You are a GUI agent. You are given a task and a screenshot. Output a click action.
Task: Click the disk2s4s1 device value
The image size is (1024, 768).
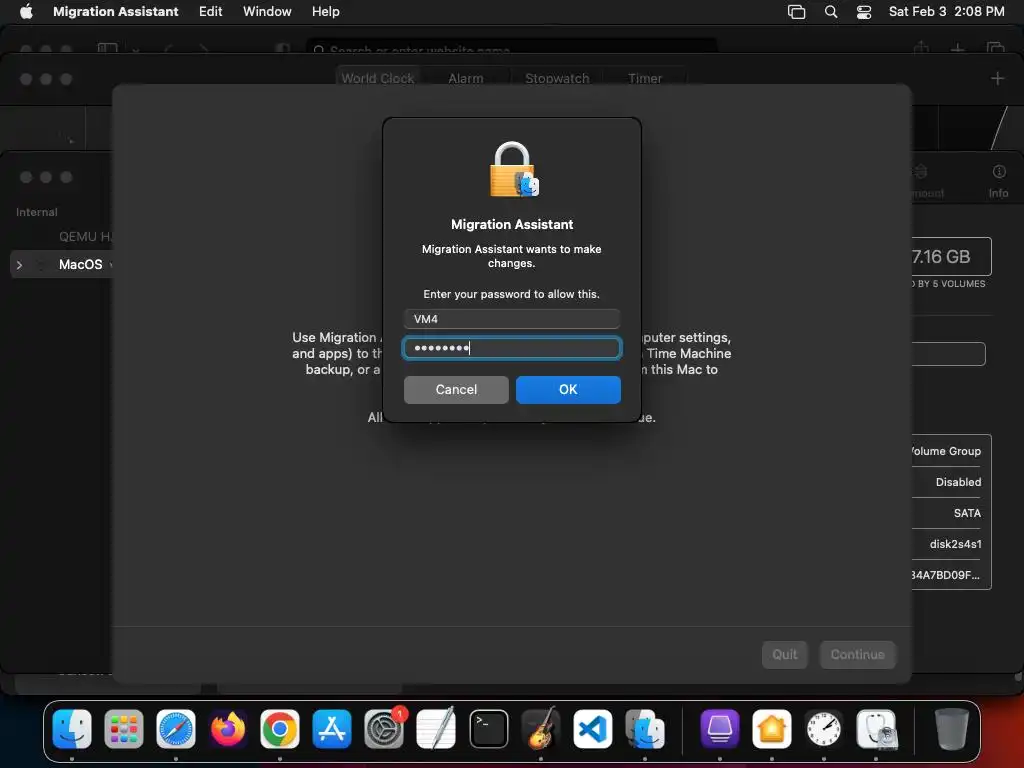(955, 544)
